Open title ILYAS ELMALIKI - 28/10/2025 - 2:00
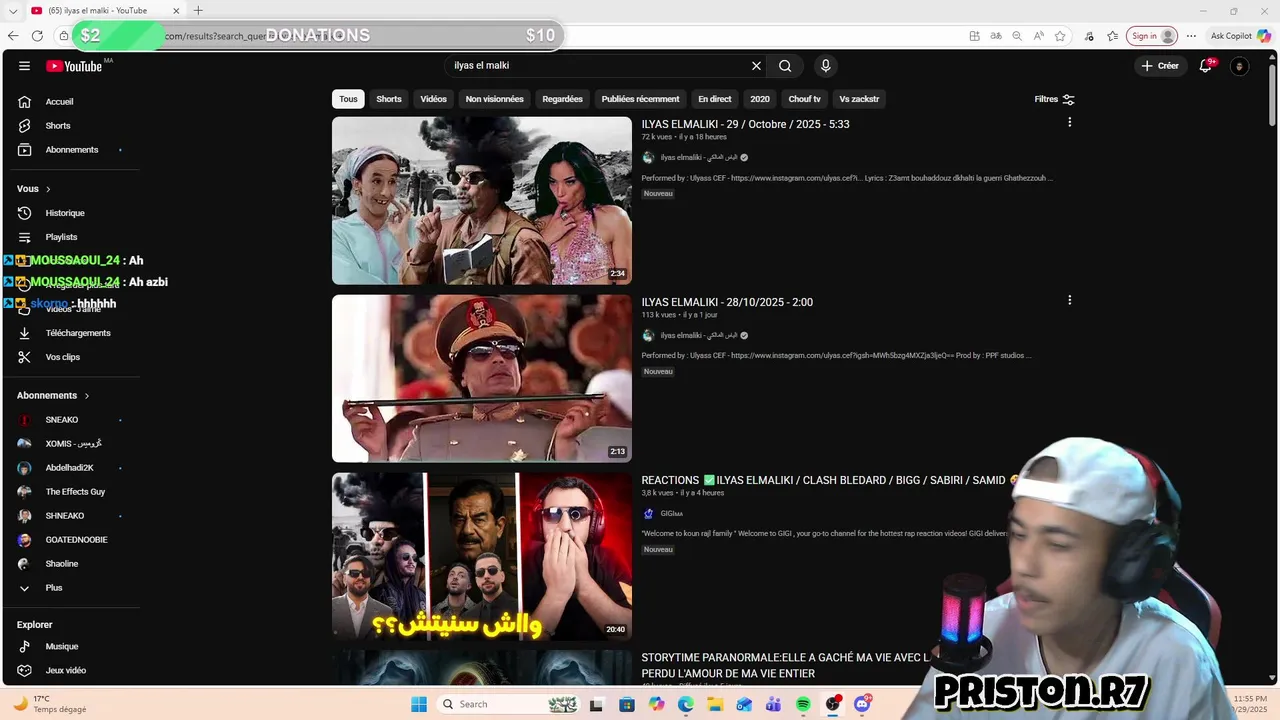Screen dimensions: 1280x720 (727, 302)
